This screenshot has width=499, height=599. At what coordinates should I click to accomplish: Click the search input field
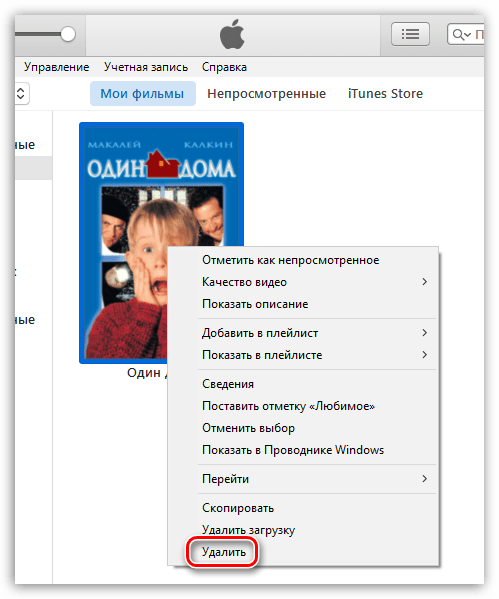(466, 34)
